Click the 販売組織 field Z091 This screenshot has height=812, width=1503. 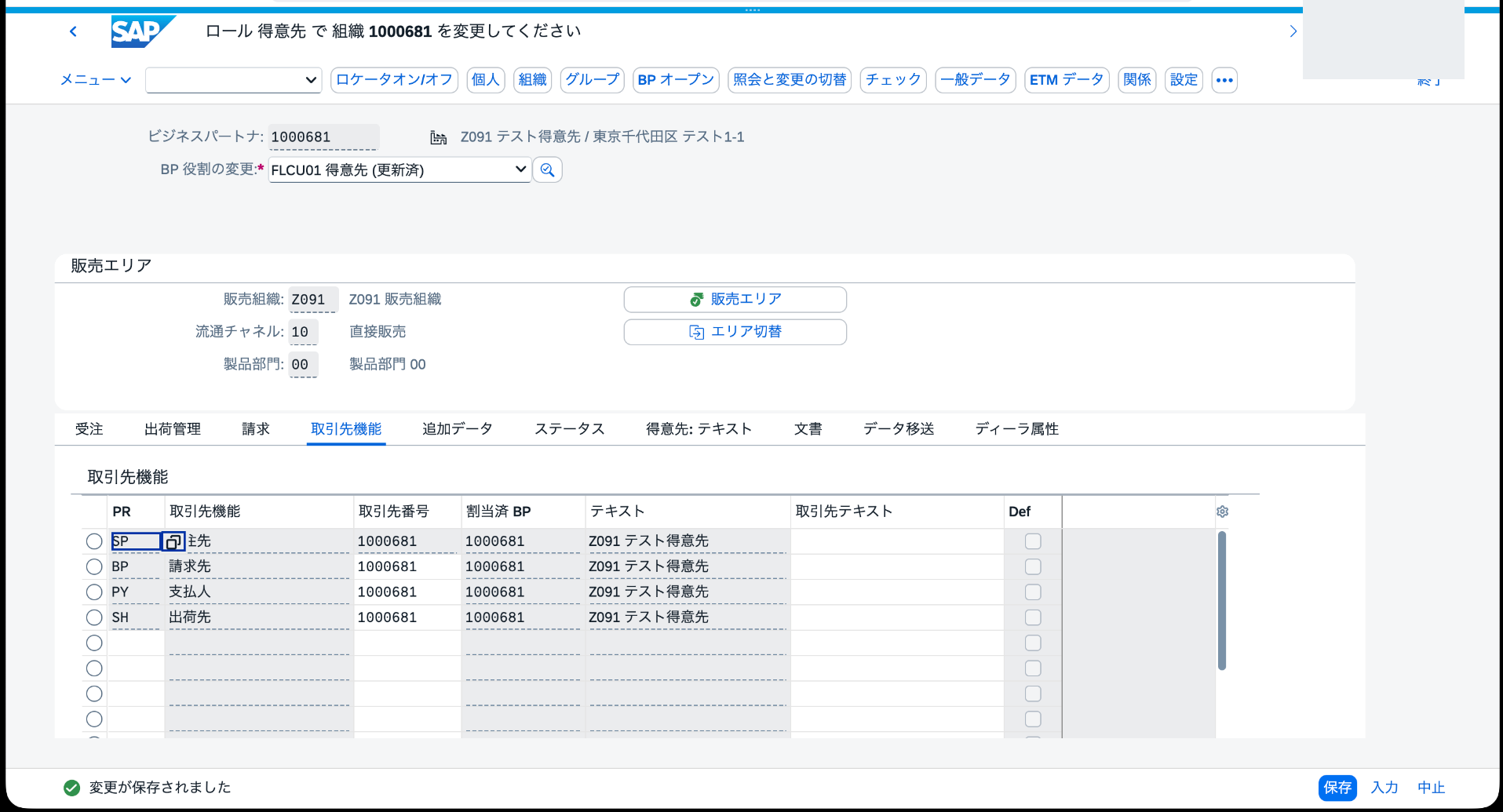[x=313, y=300]
